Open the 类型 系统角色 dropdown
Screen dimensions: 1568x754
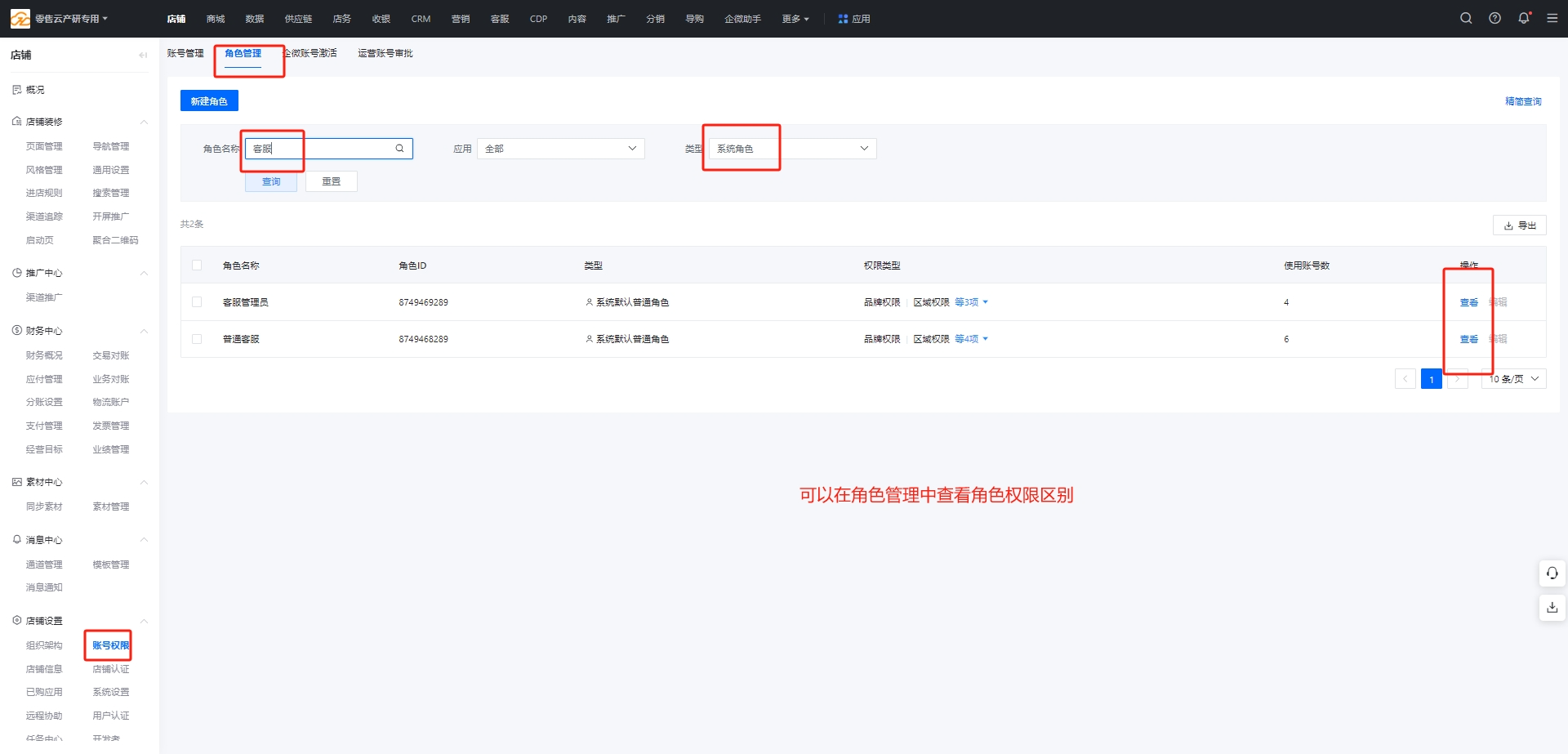[x=792, y=149]
